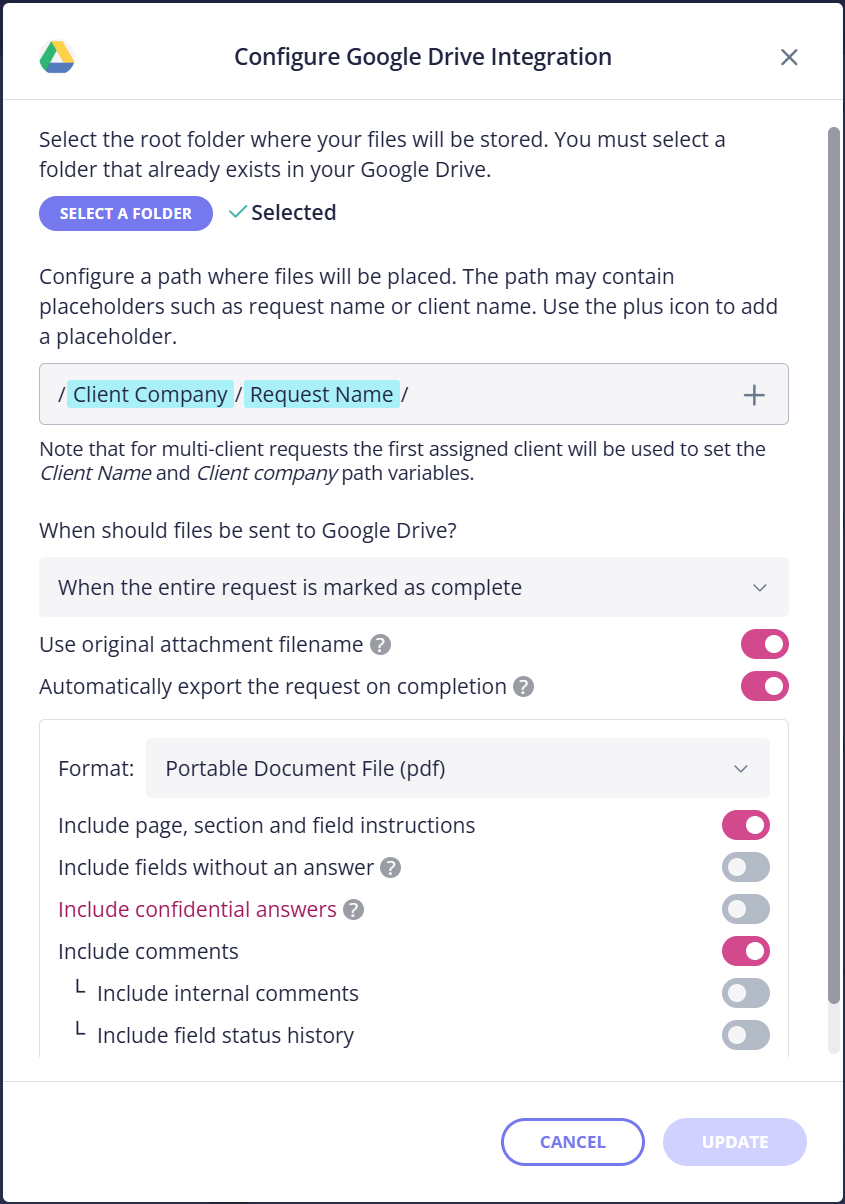Click the Client Company path placeholder
Image resolution: width=845 pixels, height=1204 pixels.
click(x=150, y=394)
